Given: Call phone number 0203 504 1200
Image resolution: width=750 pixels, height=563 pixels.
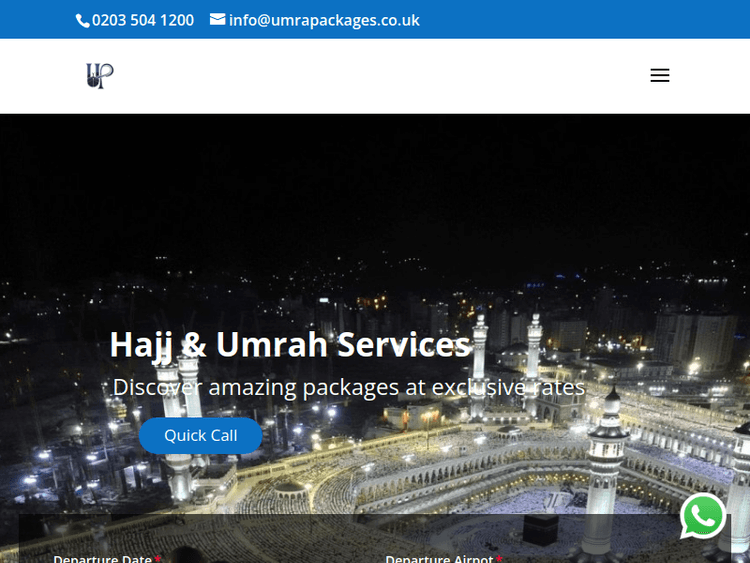Looking at the screenshot, I should 143,21.
